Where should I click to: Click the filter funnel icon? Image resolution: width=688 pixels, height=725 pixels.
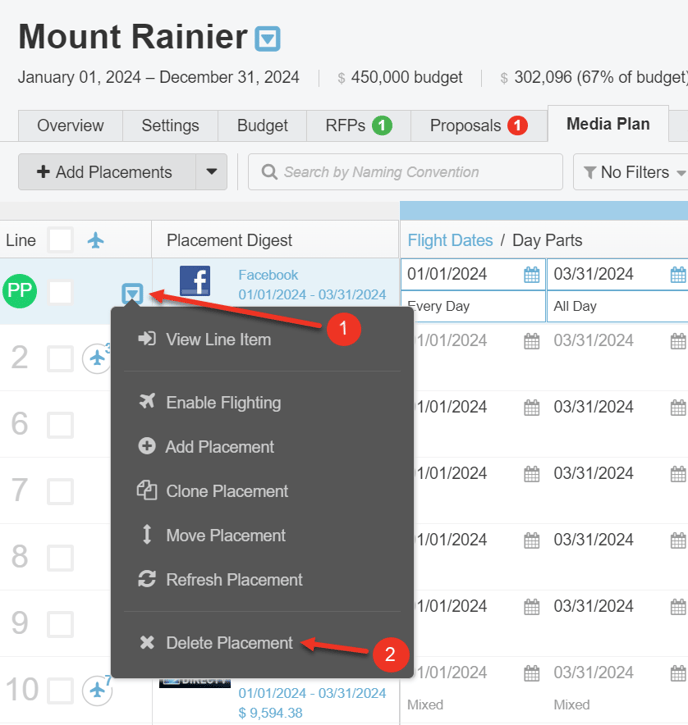click(x=589, y=173)
